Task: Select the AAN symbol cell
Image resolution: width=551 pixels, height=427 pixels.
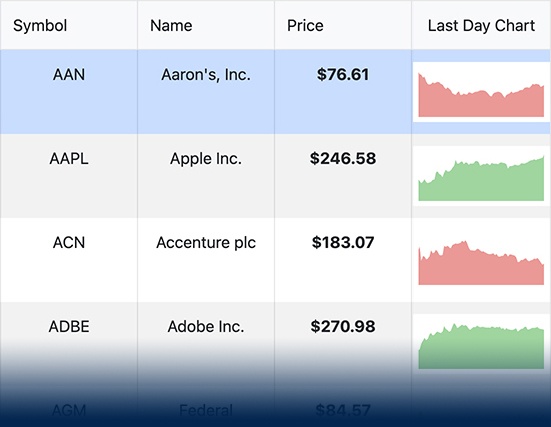Action: [69, 92]
